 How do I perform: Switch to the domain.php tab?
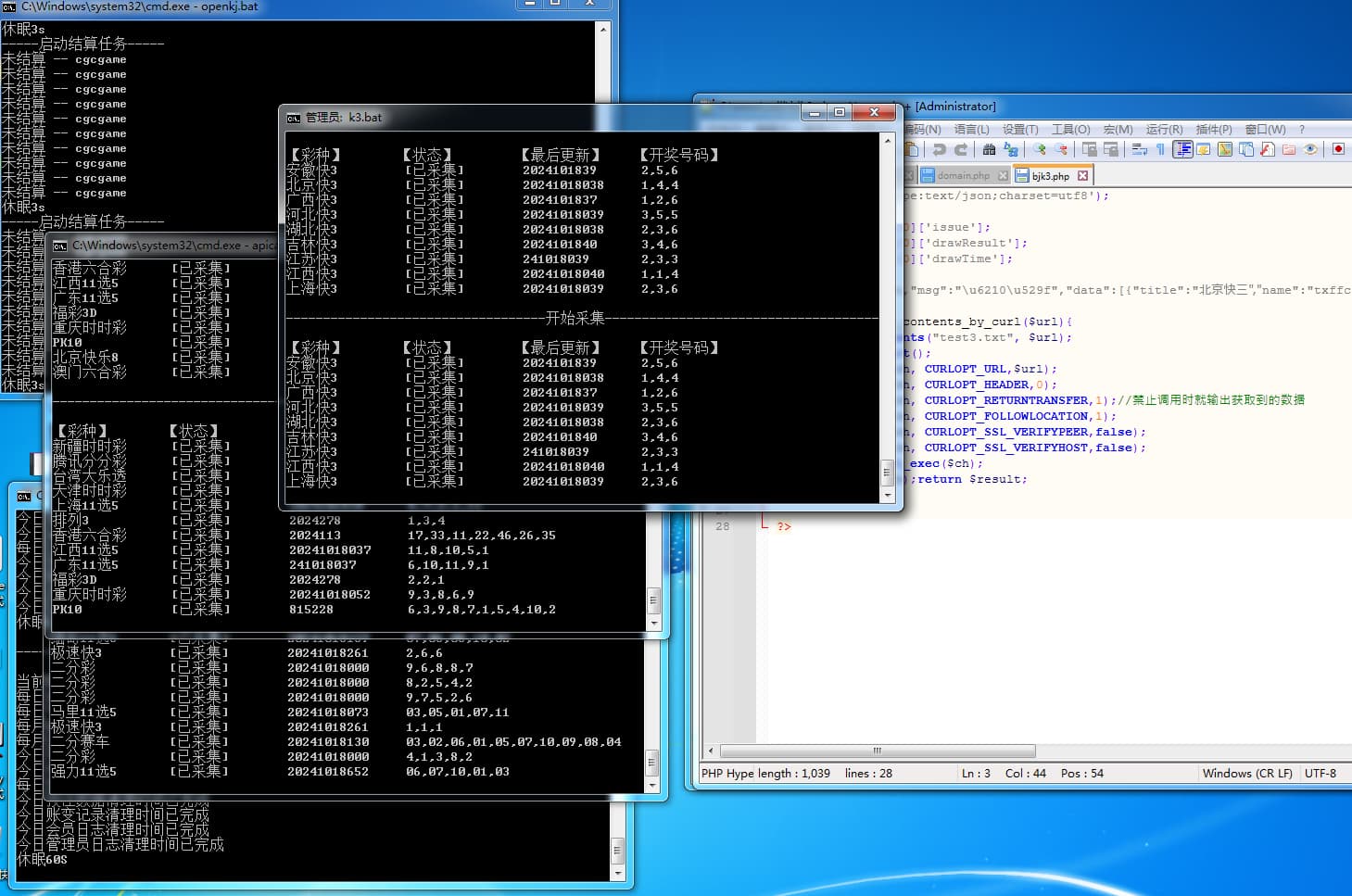point(963,175)
